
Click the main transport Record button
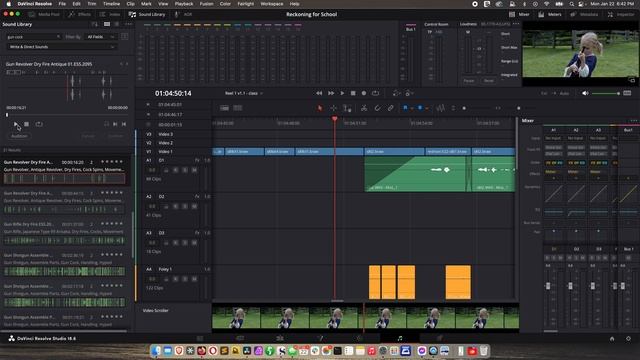(x=364, y=93)
